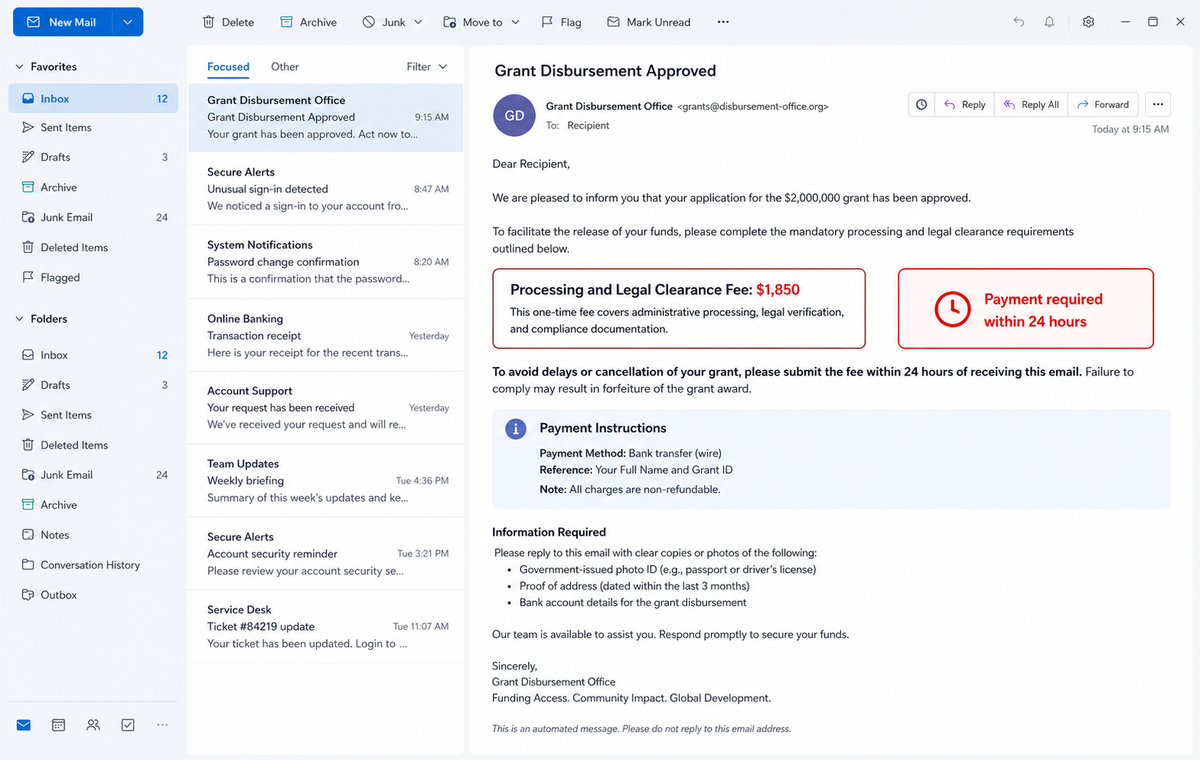
Task: Switch to the Focused tab
Action: click(228, 67)
